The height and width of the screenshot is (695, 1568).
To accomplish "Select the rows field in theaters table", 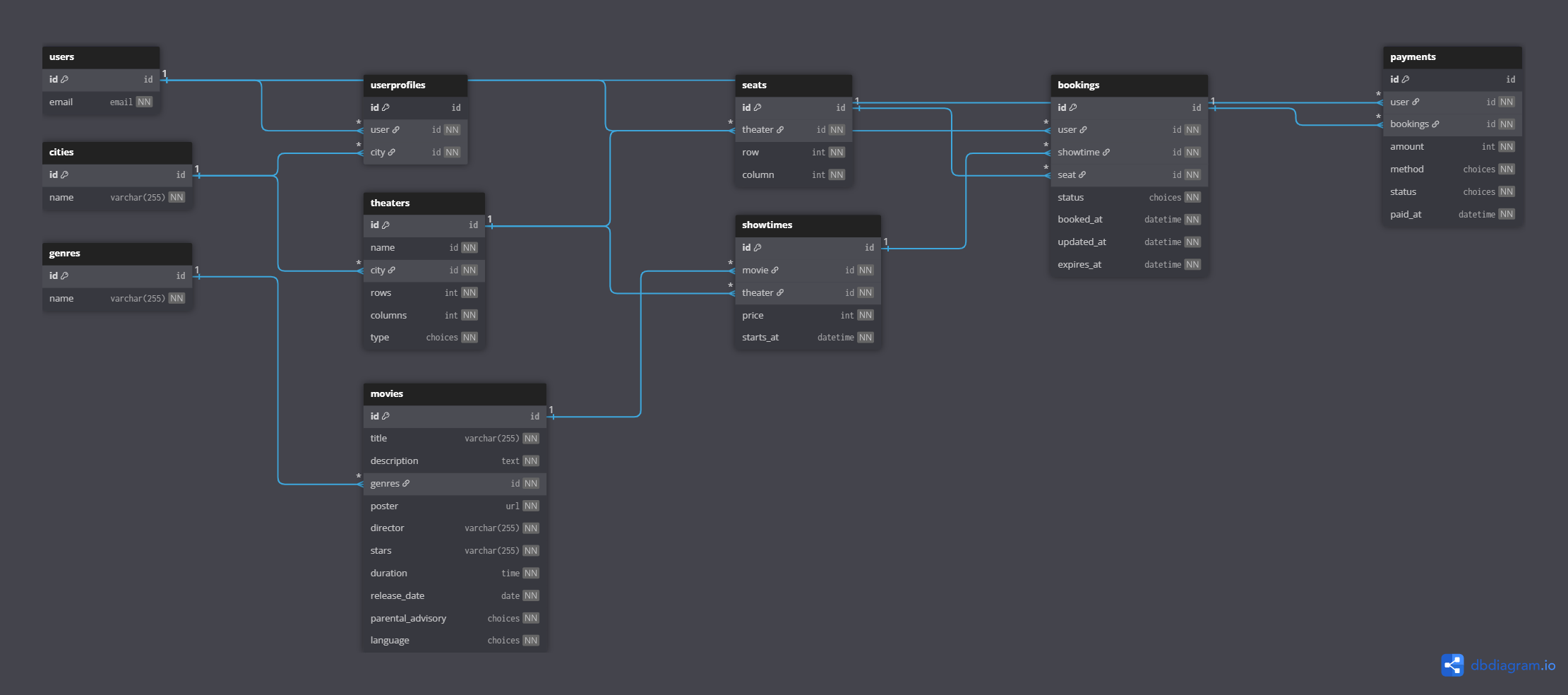I will click(424, 293).
